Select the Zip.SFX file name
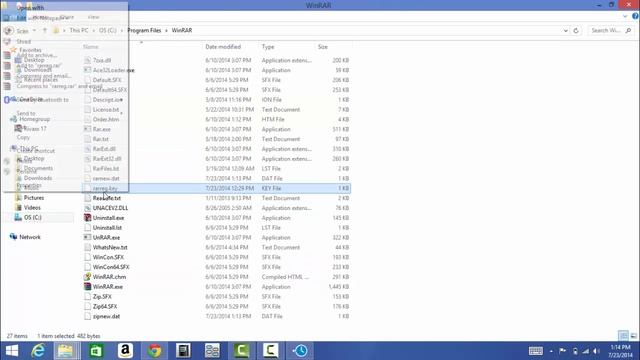 pyautogui.click(x=102, y=297)
